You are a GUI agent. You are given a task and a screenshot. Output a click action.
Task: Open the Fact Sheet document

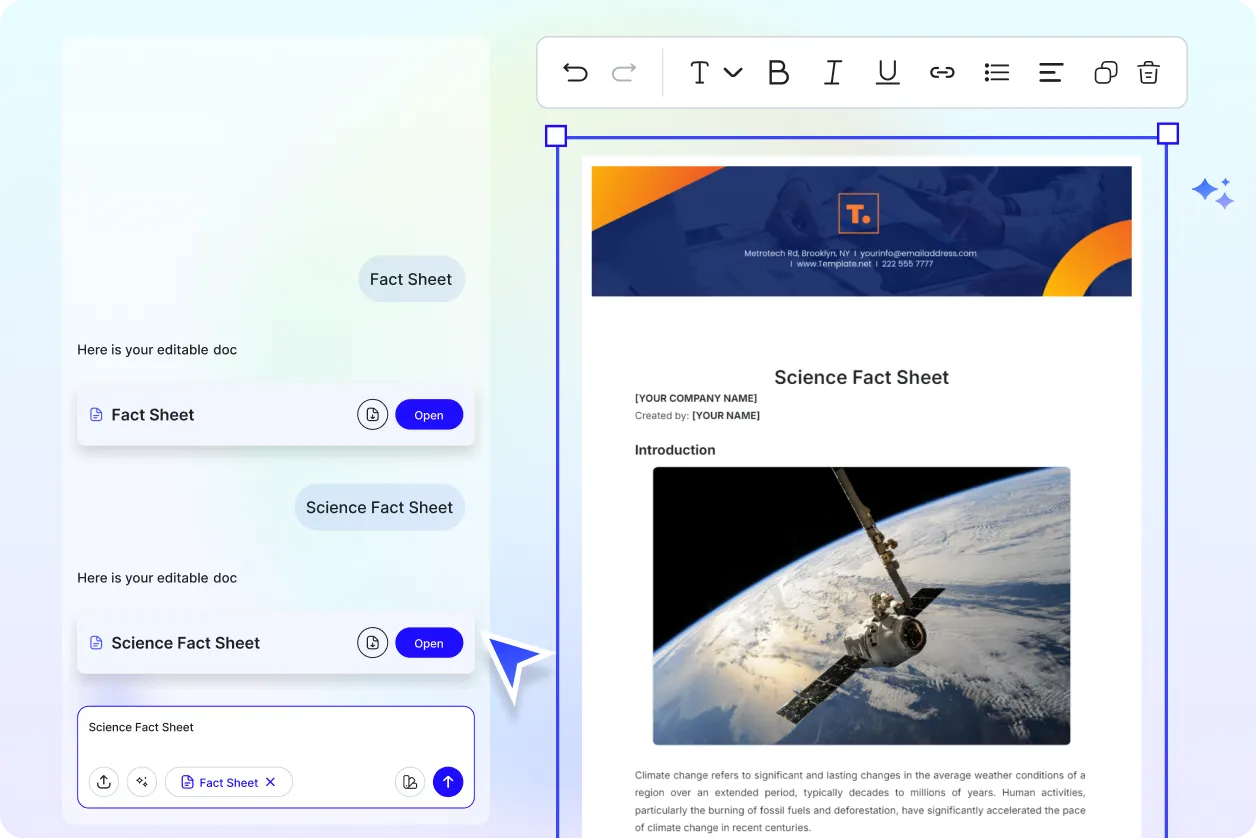pyautogui.click(x=429, y=415)
